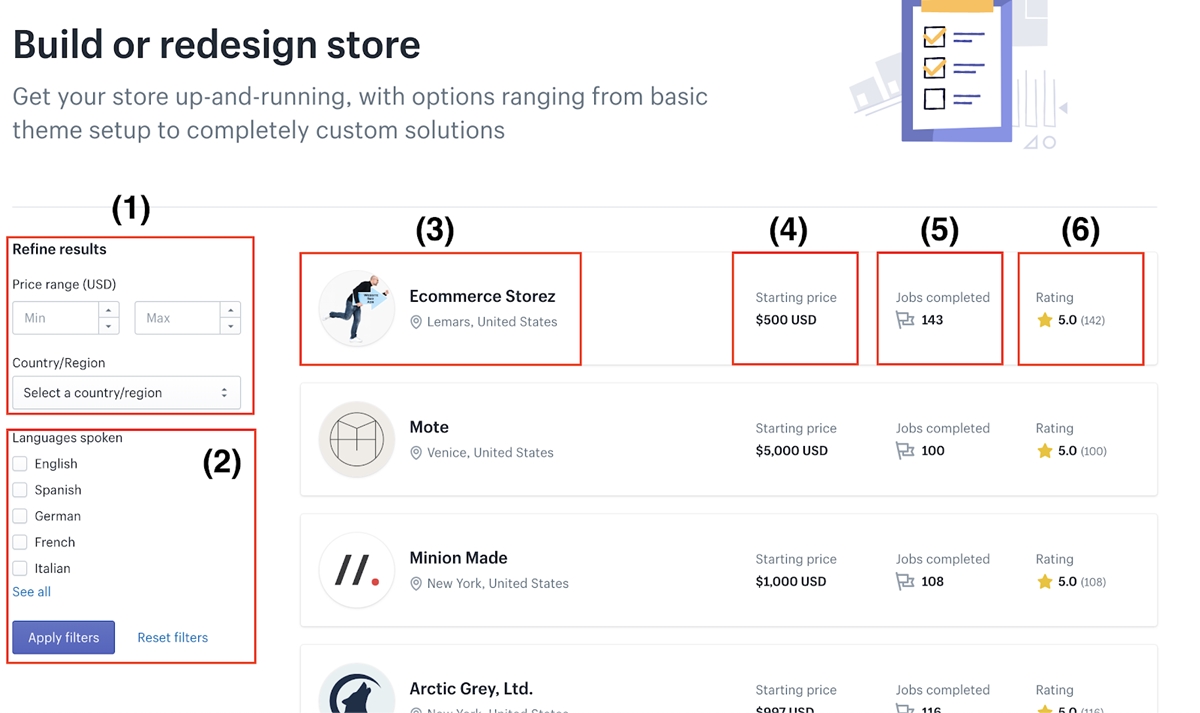
Task: Open the Mote logo thumbnail
Action: pos(357,440)
